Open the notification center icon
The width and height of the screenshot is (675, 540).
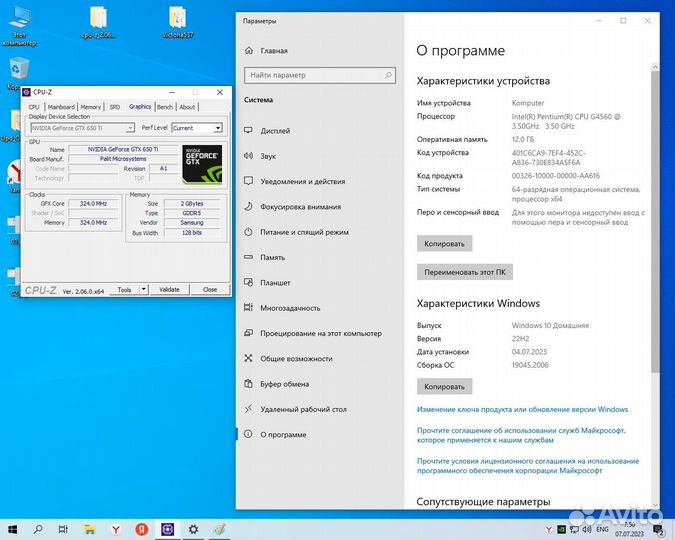658,530
